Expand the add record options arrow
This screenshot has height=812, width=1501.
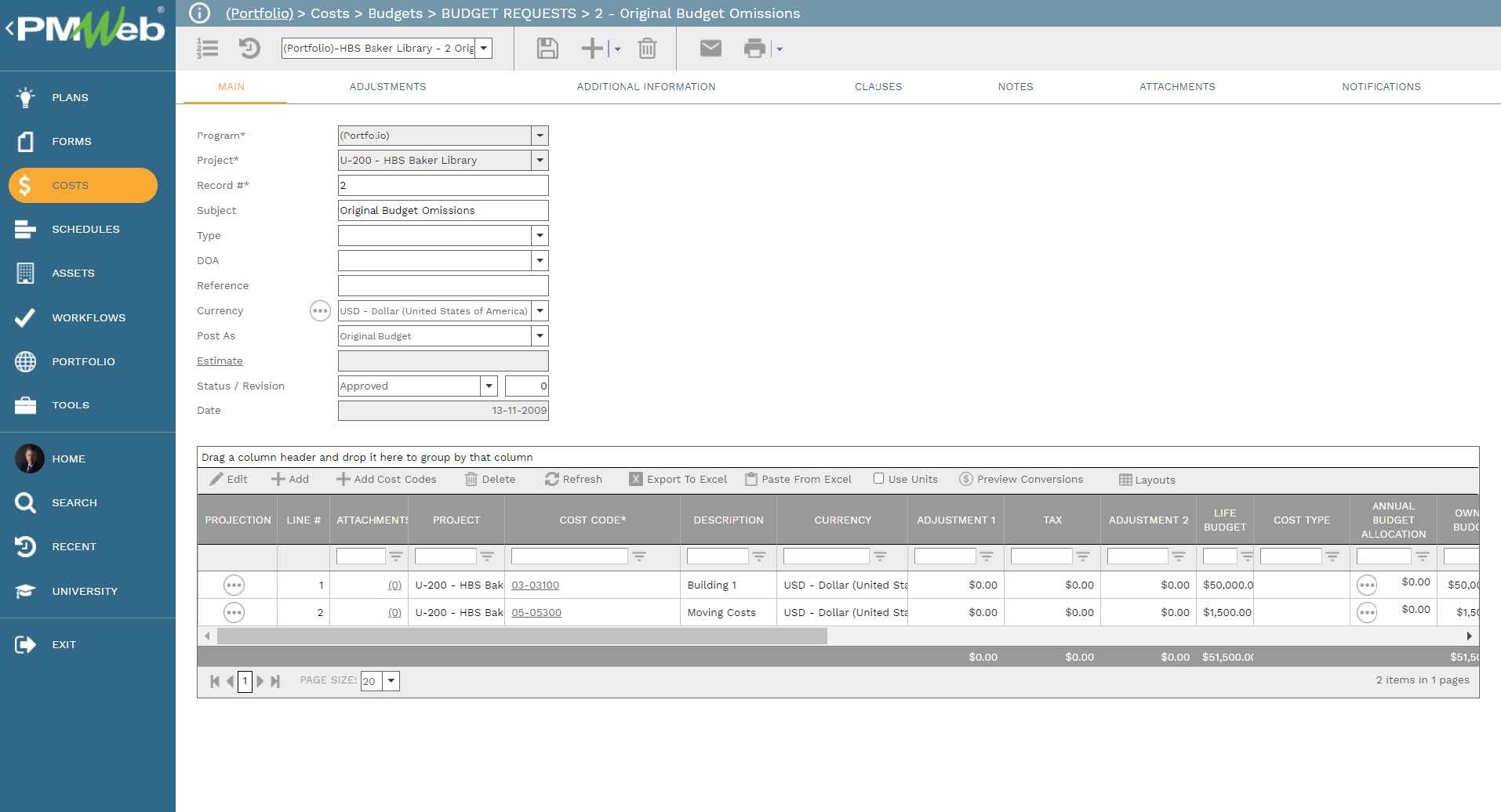click(x=617, y=49)
